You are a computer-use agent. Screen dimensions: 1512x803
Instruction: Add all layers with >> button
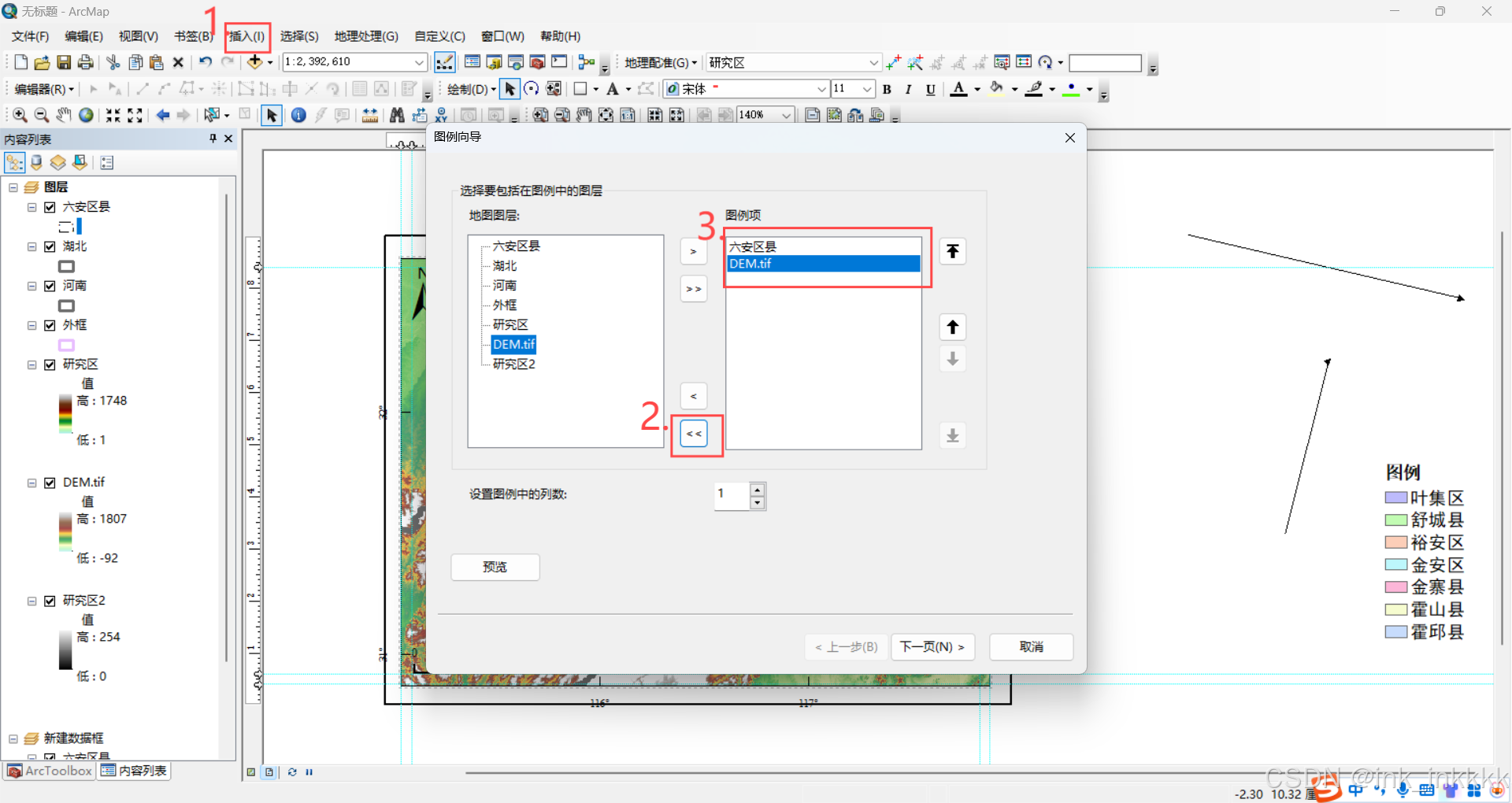coord(694,289)
